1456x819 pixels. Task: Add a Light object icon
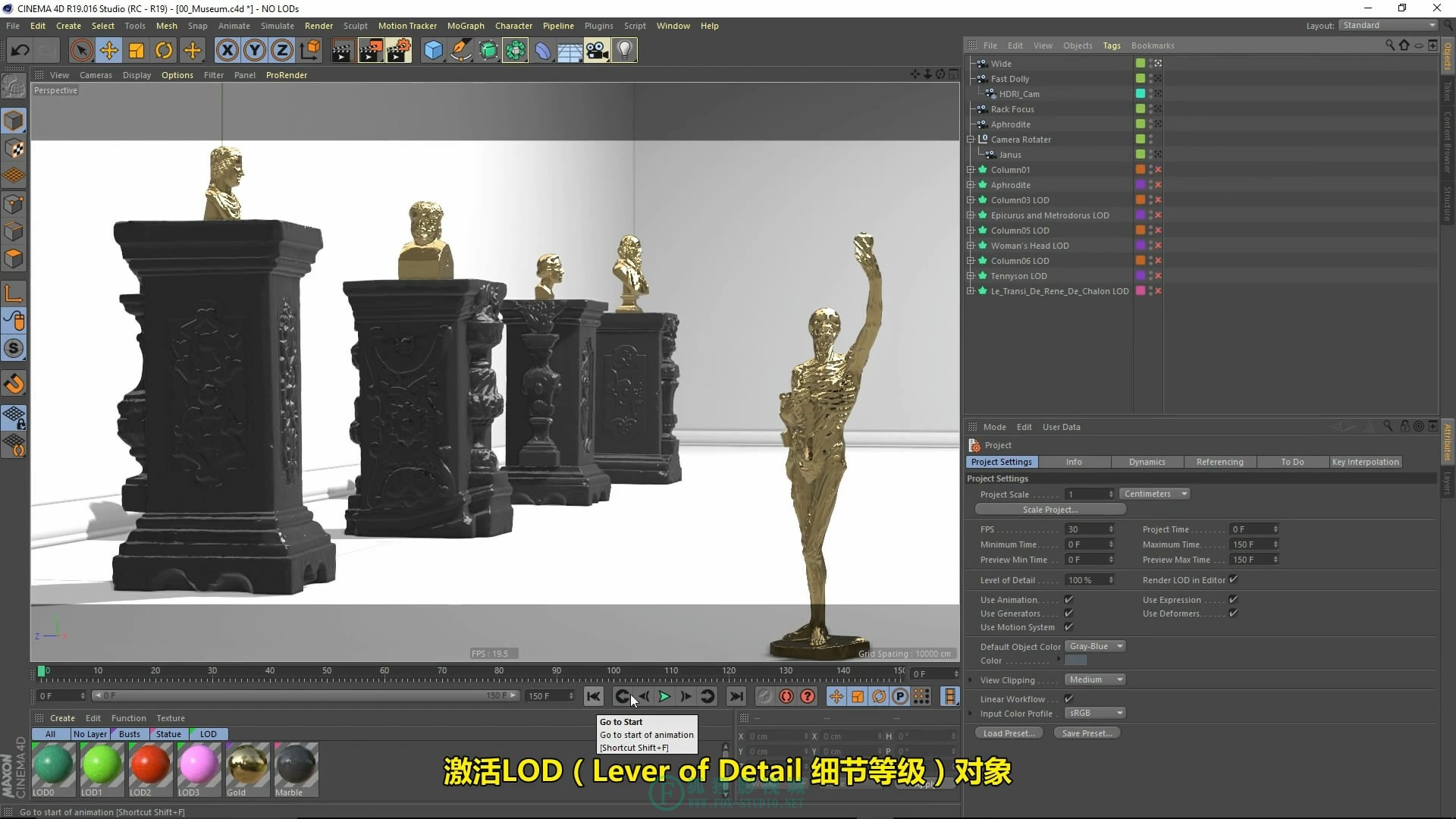pos(624,51)
